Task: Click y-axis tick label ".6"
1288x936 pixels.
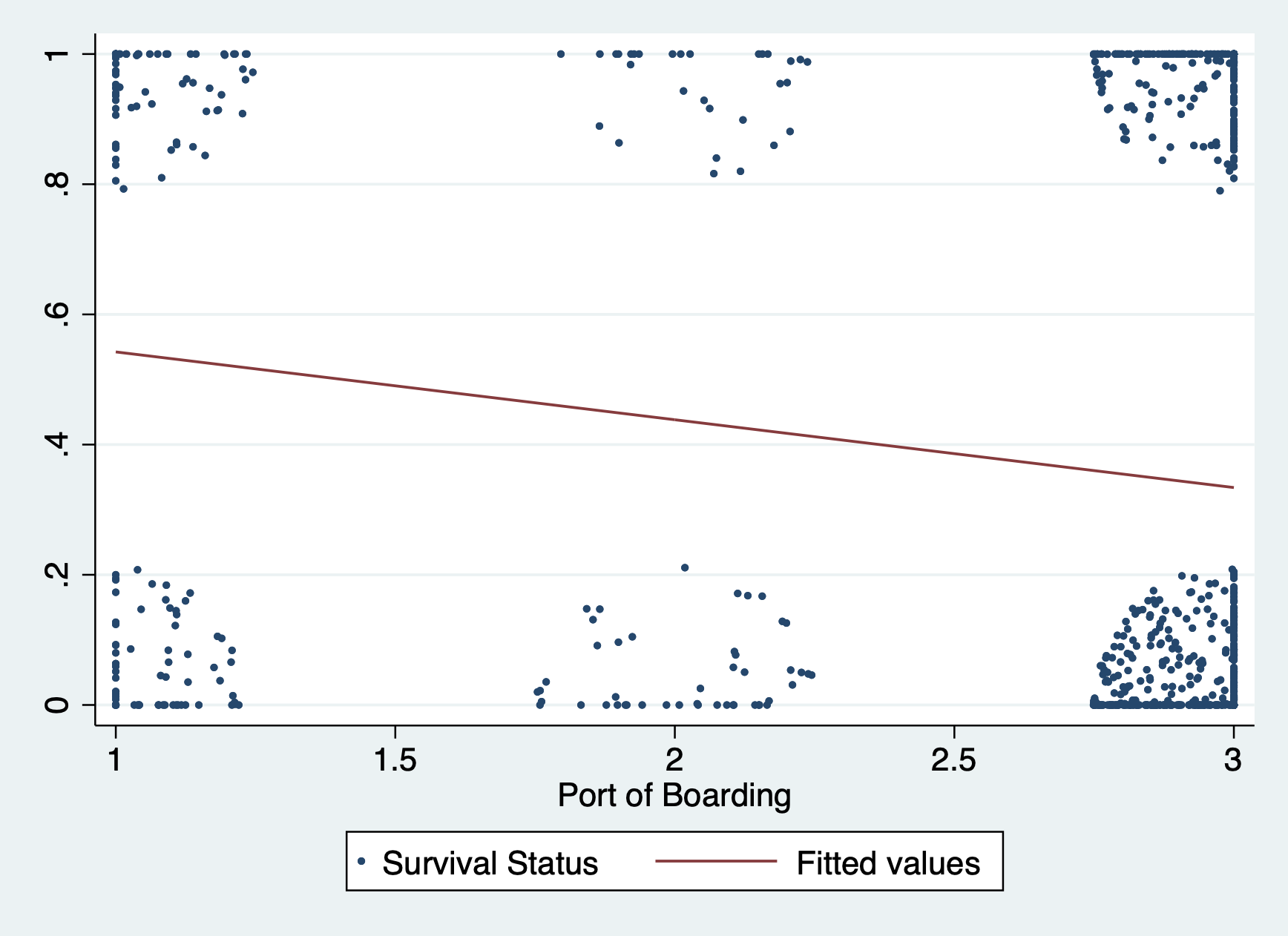Action: coord(57,314)
